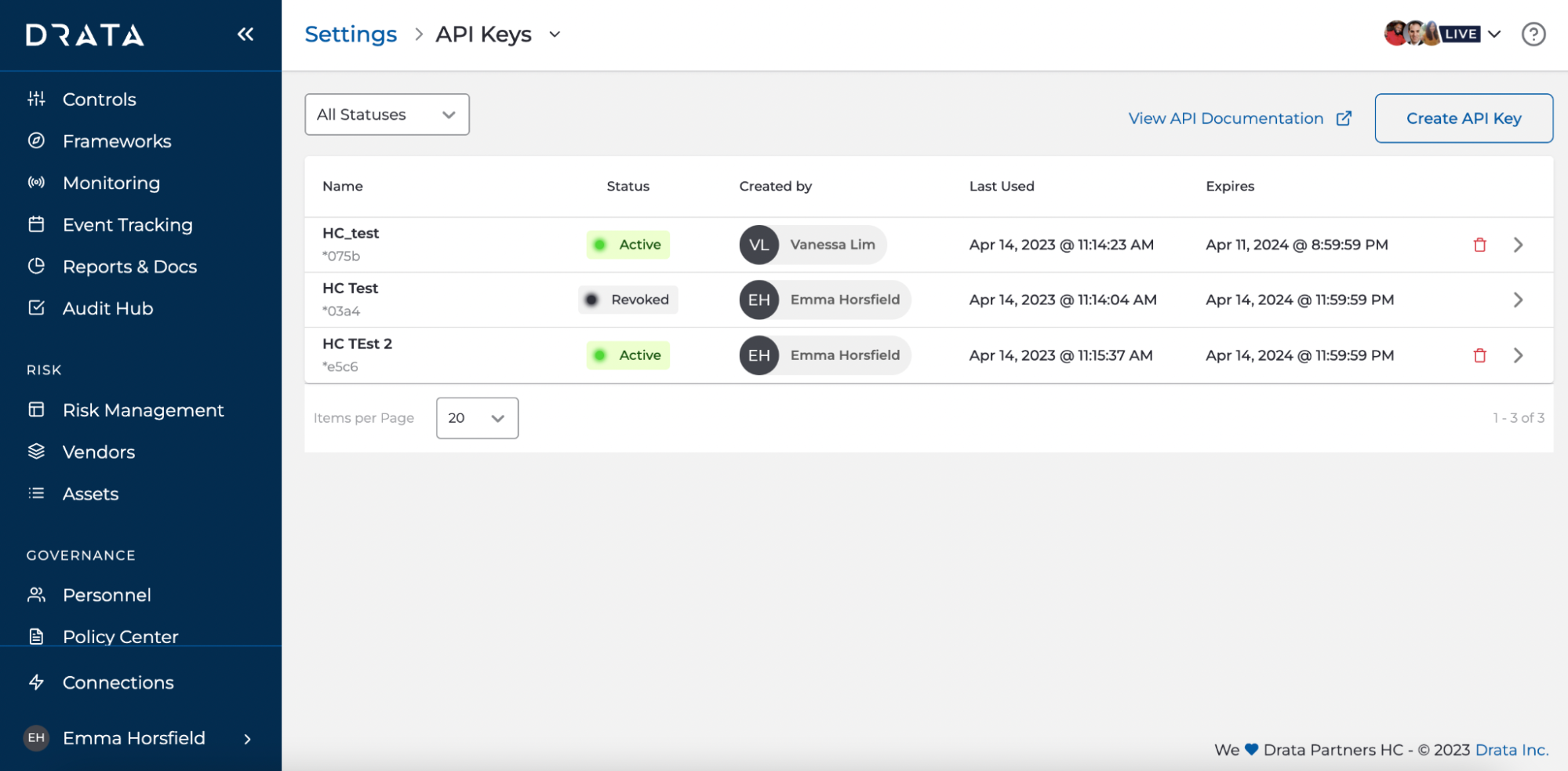This screenshot has width=1568, height=771.
Task: Click the Create API Key button
Action: tap(1464, 118)
